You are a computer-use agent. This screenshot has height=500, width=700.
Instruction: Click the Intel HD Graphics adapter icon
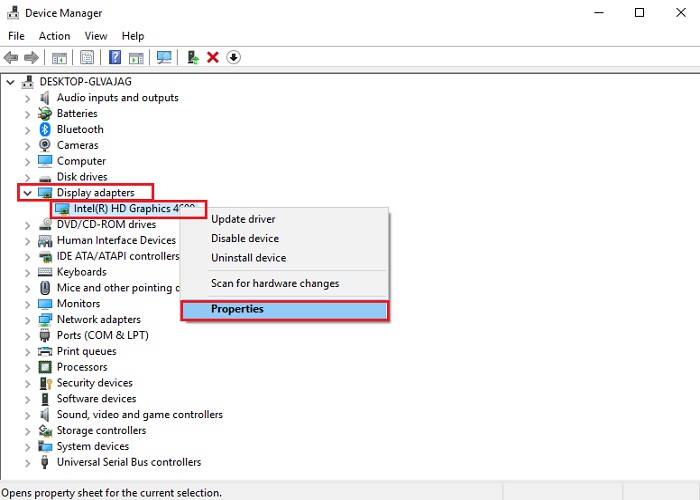click(x=62, y=208)
